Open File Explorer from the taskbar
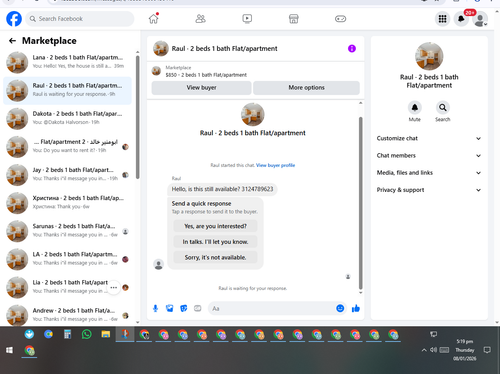This screenshot has width=500, height=374. click(106, 334)
